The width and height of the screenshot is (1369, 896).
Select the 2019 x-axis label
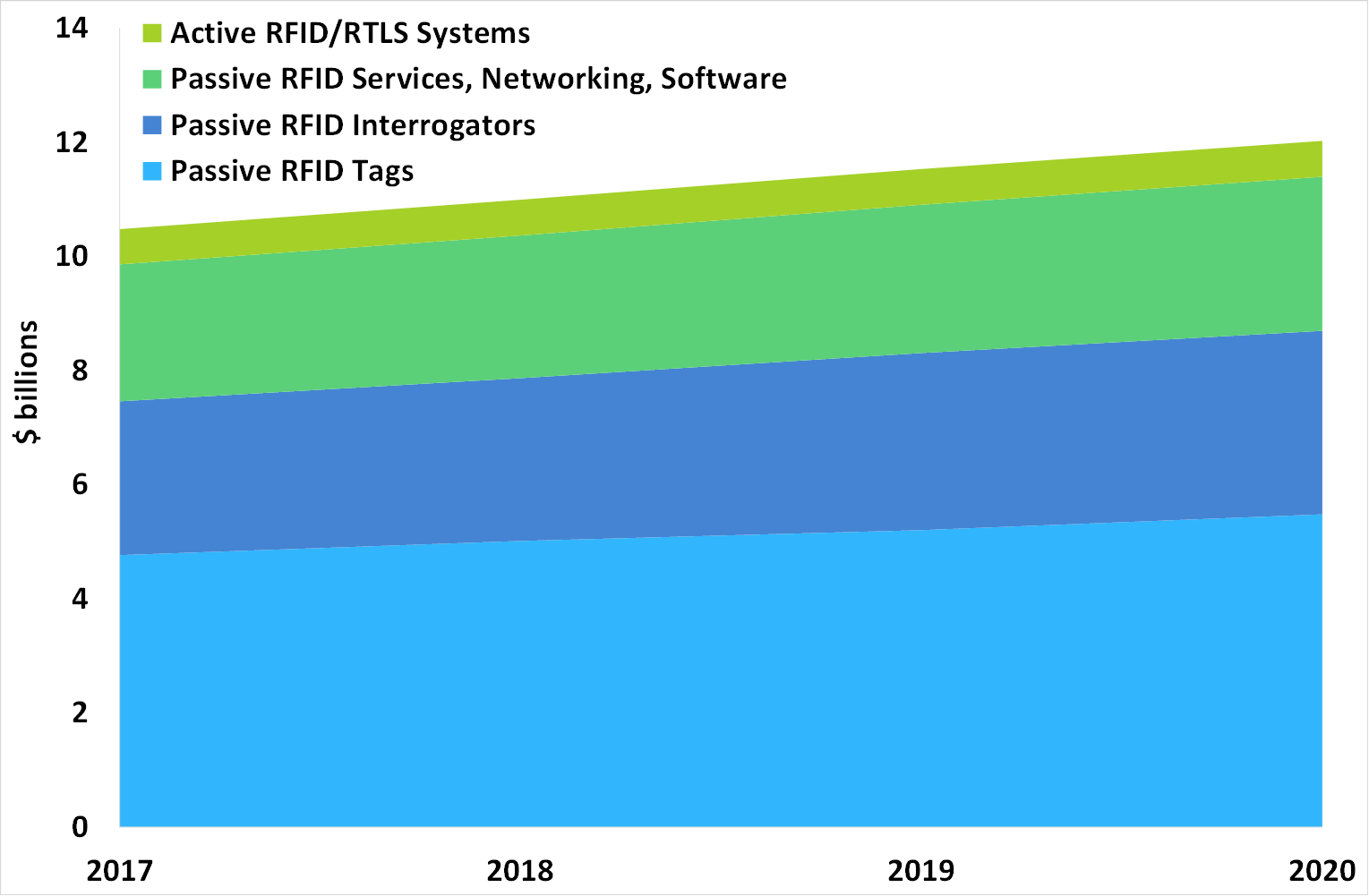(x=921, y=870)
